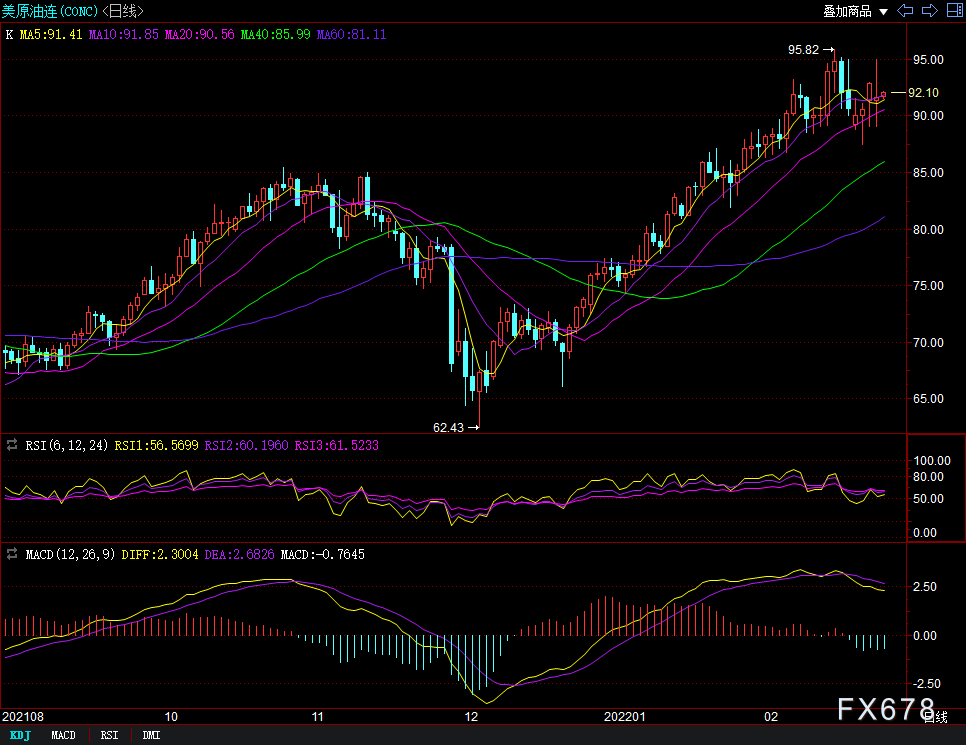The height and width of the screenshot is (745, 966).
Task: Click the MACD indicator swap icon
Action: pyautogui.click(x=12, y=554)
